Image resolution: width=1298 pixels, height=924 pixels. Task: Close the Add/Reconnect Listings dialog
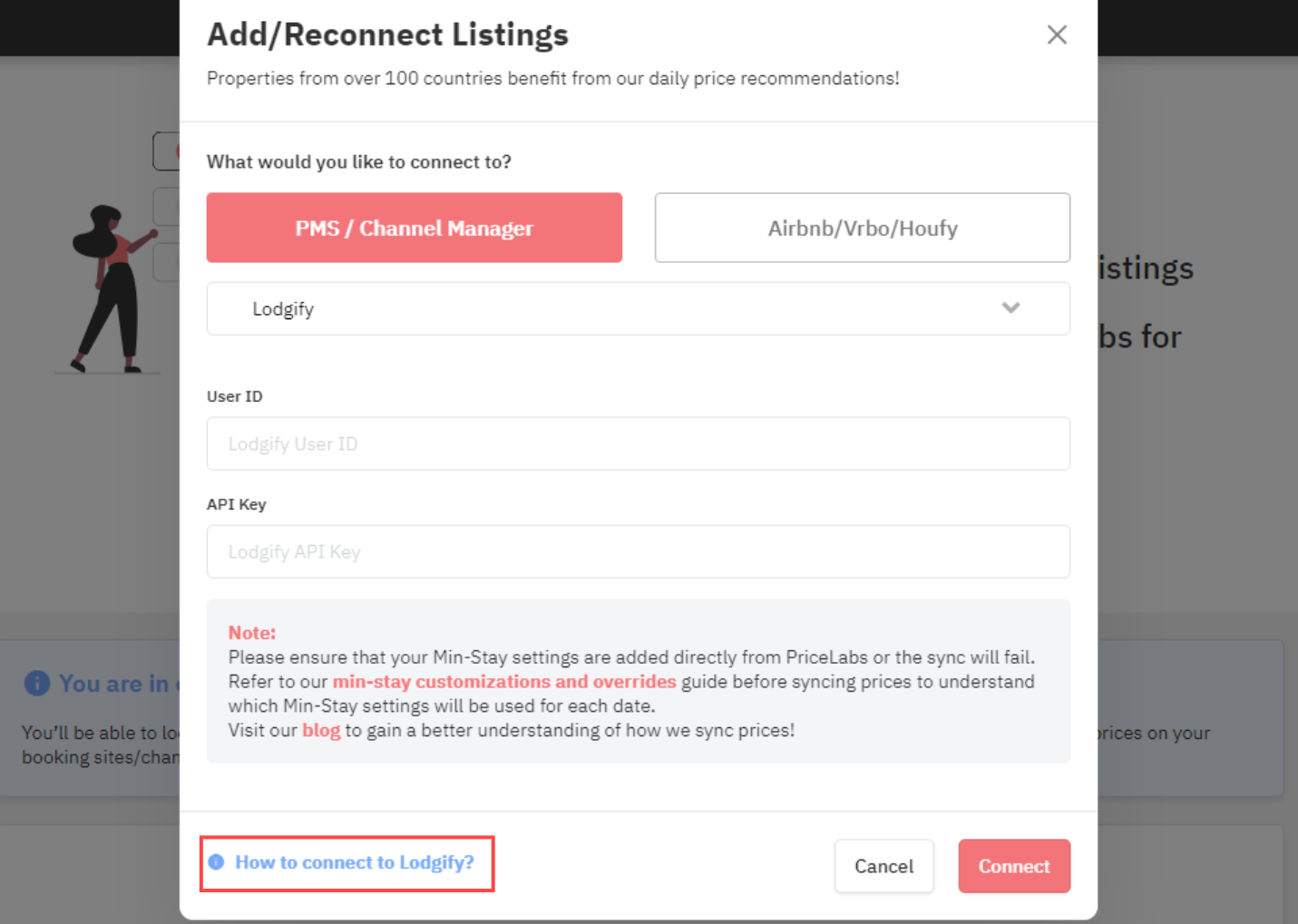[x=1057, y=34]
